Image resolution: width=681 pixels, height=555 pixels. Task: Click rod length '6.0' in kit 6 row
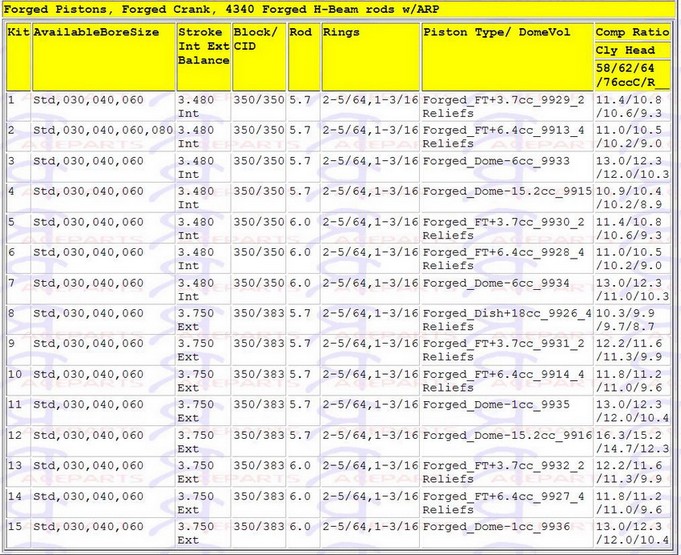[x=304, y=259]
